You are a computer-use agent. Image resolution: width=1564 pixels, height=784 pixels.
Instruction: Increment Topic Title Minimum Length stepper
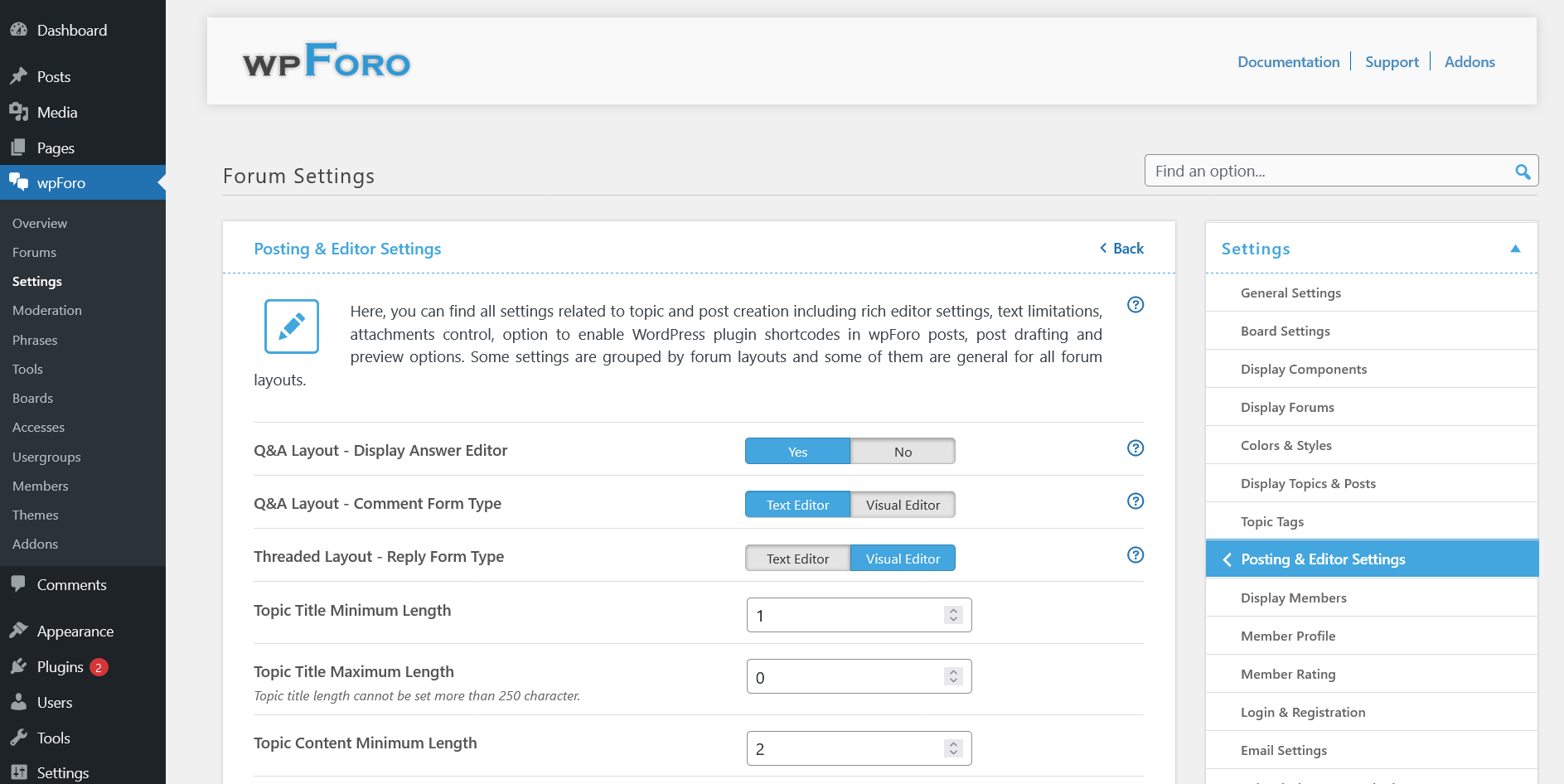[x=953, y=611]
